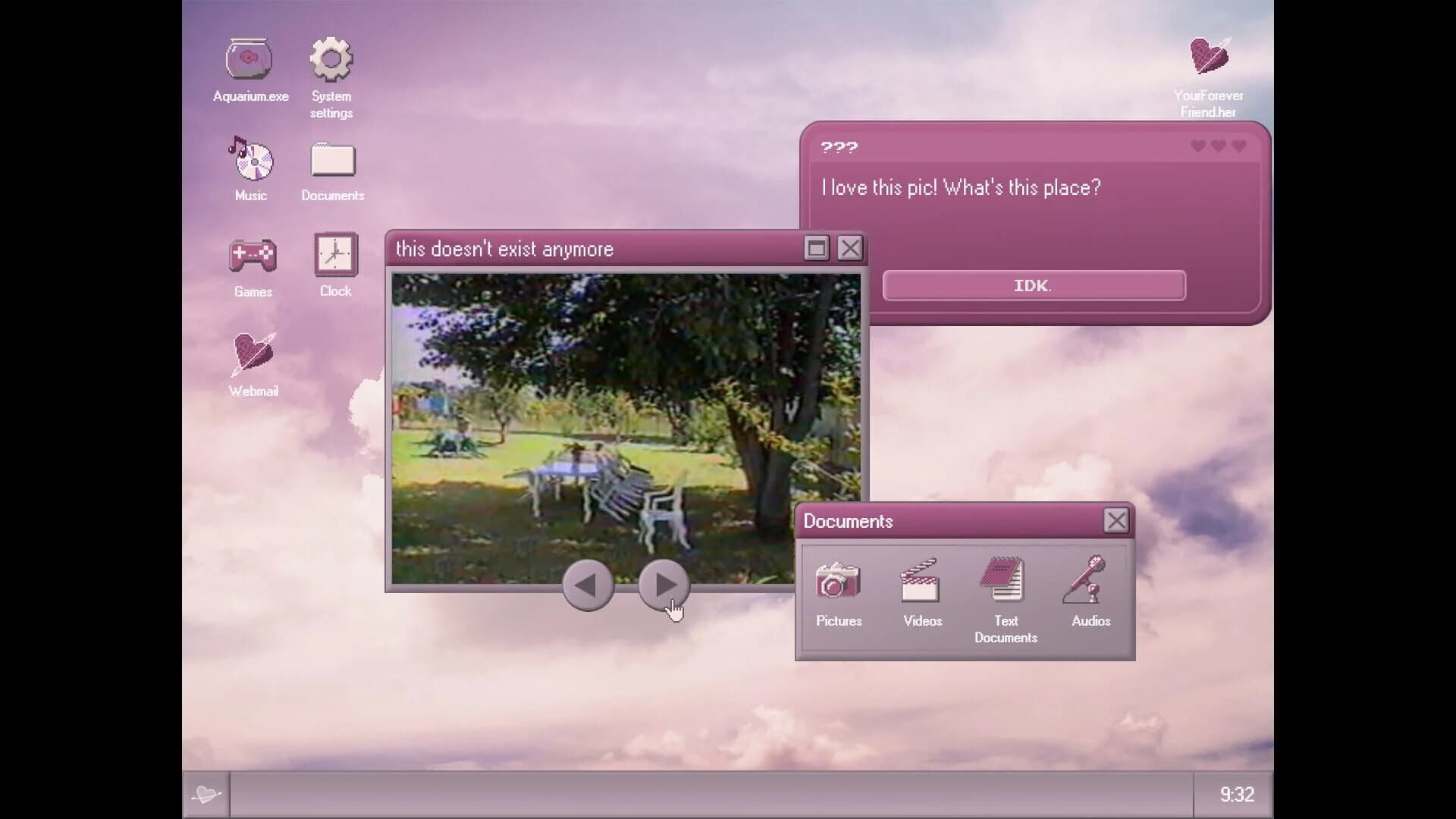Open Videos in the Documents window
The image size is (1456, 819).
[x=921, y=580]
